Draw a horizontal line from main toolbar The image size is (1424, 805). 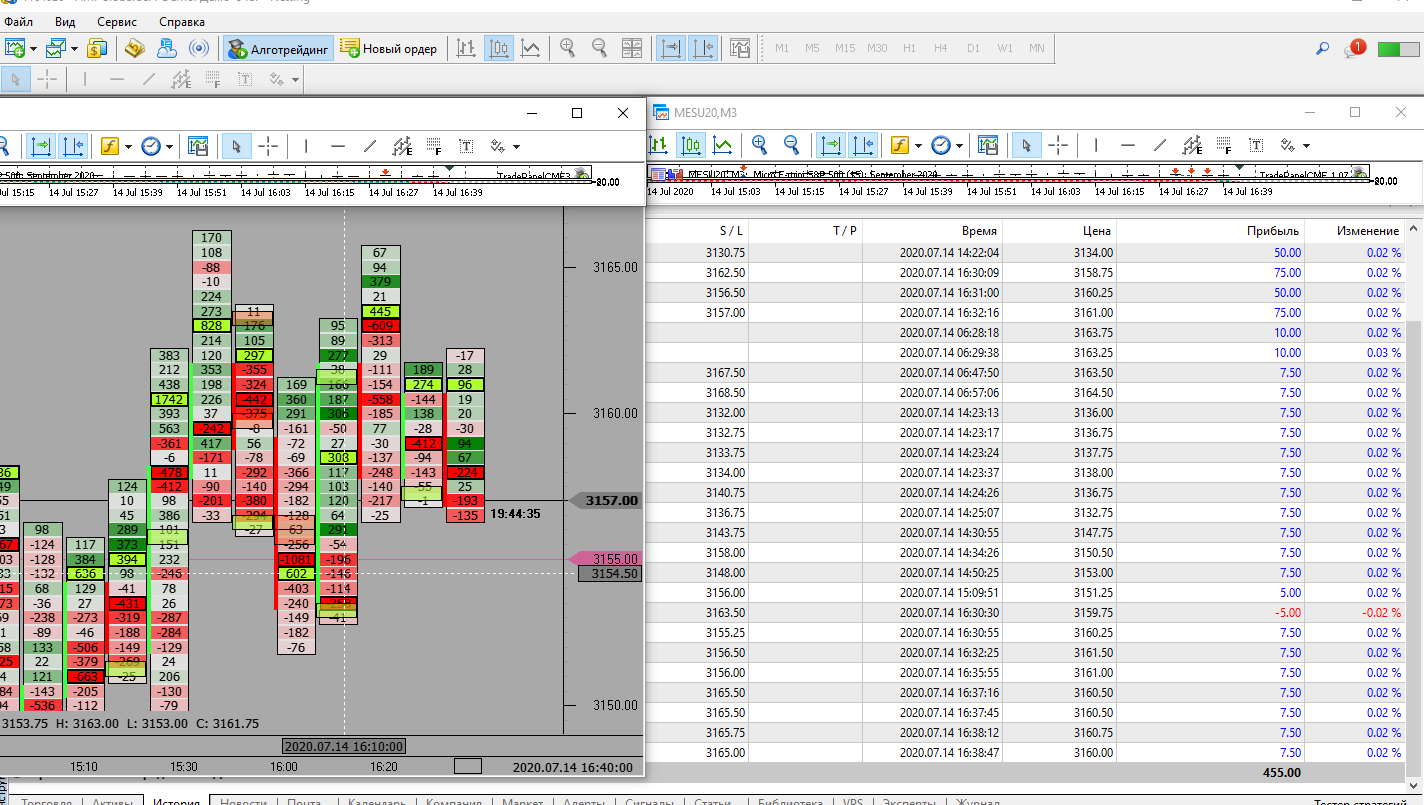pyautogui.click(x=117, y=79)
